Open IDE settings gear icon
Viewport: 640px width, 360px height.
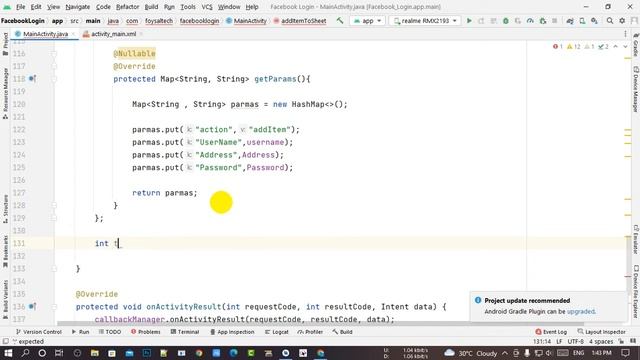coord(622,20)
